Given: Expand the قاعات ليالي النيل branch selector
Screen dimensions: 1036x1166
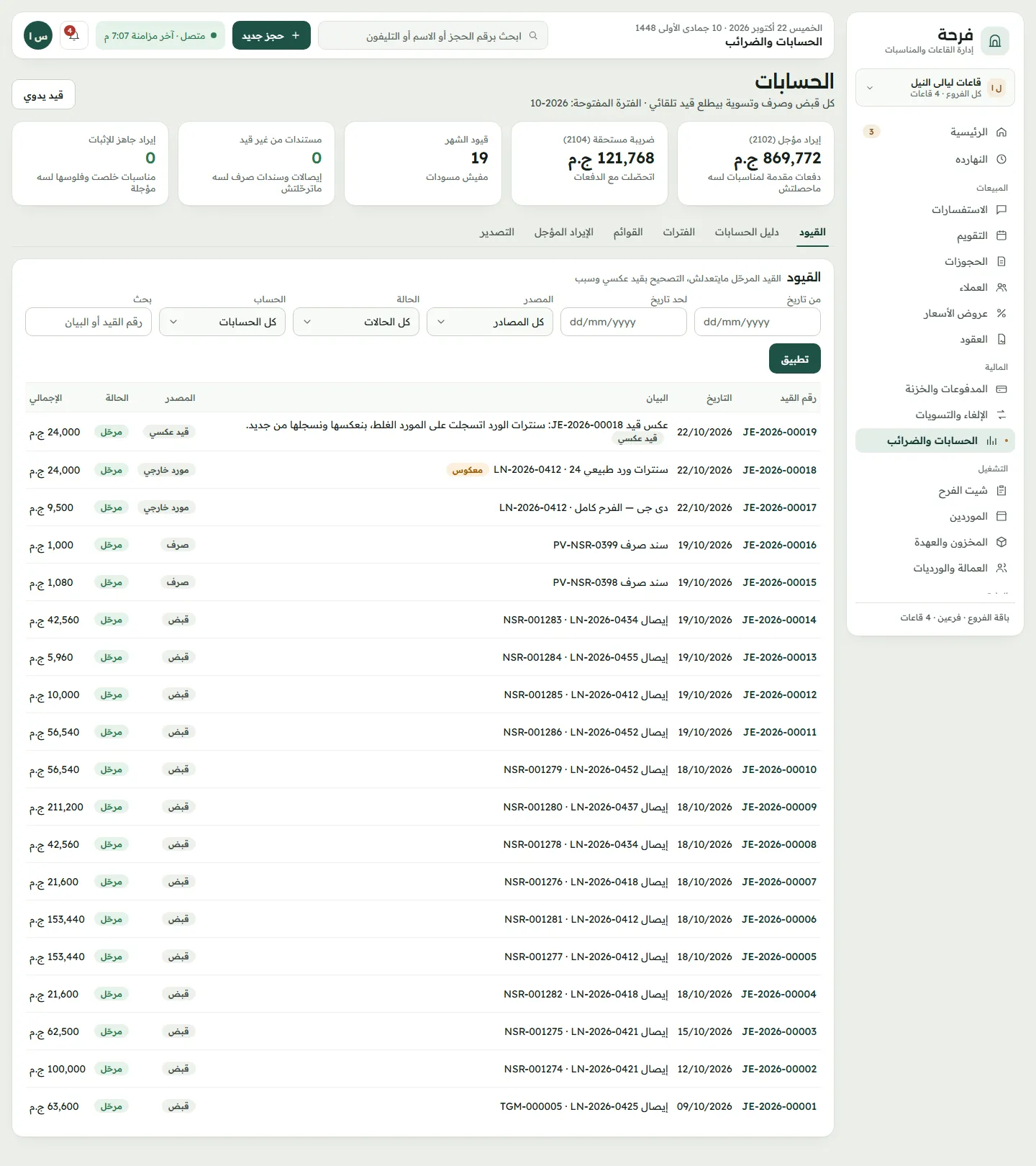Looking at the screenshot, I should coord(935,88).
